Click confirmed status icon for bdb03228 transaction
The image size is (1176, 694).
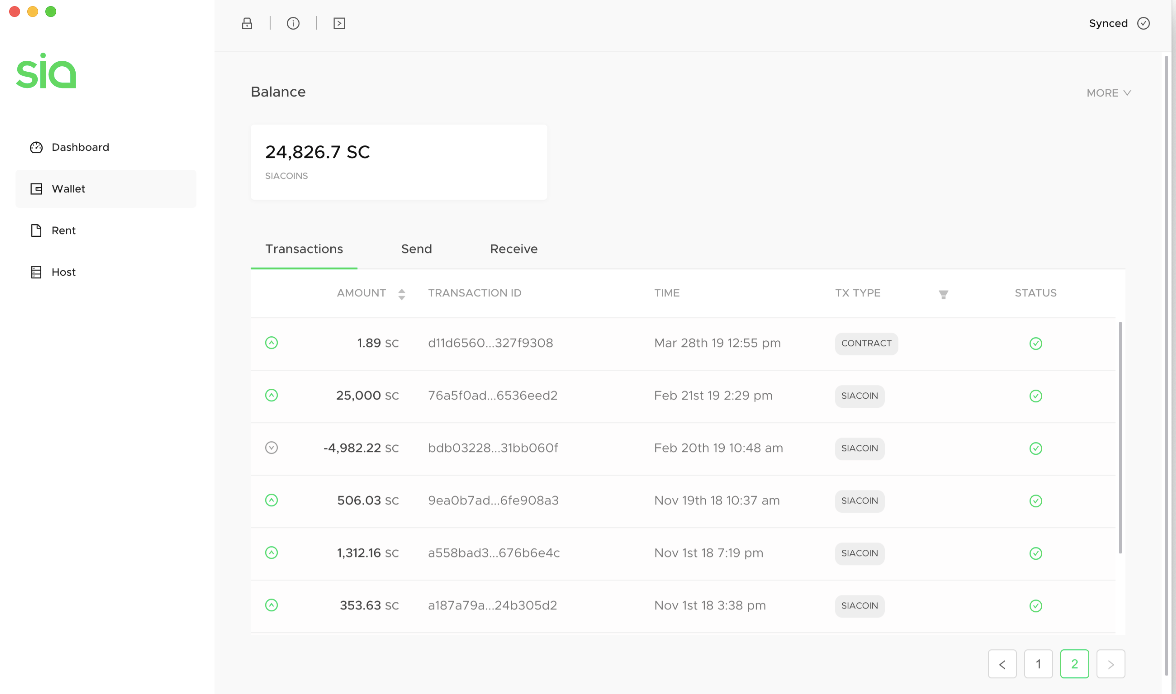pos(1036,449)
